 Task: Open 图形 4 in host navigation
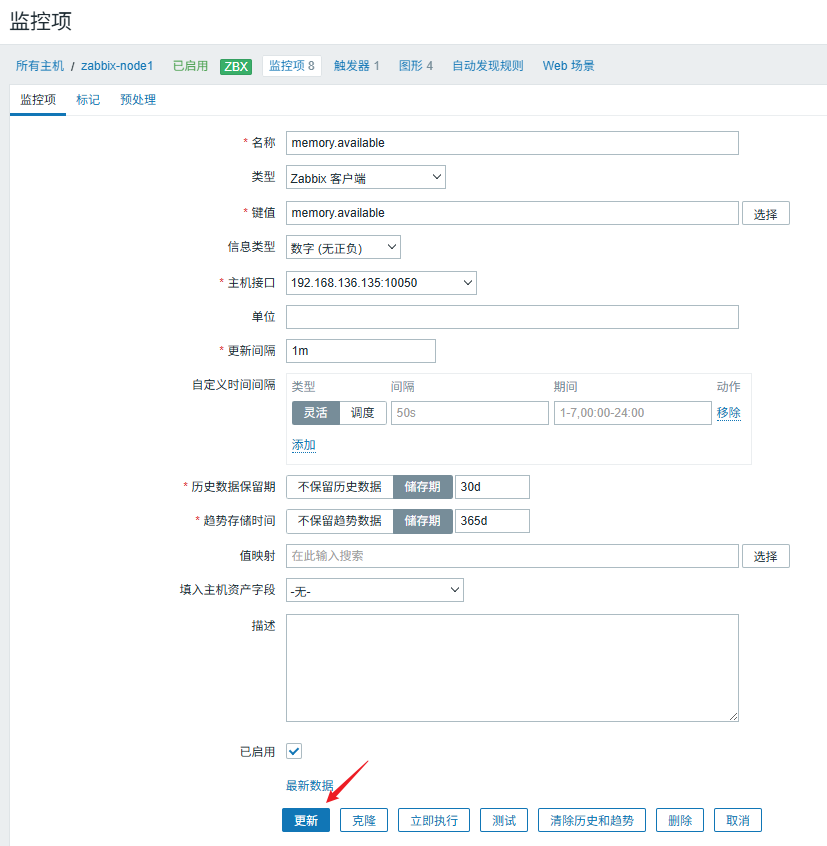coord(415,66)
